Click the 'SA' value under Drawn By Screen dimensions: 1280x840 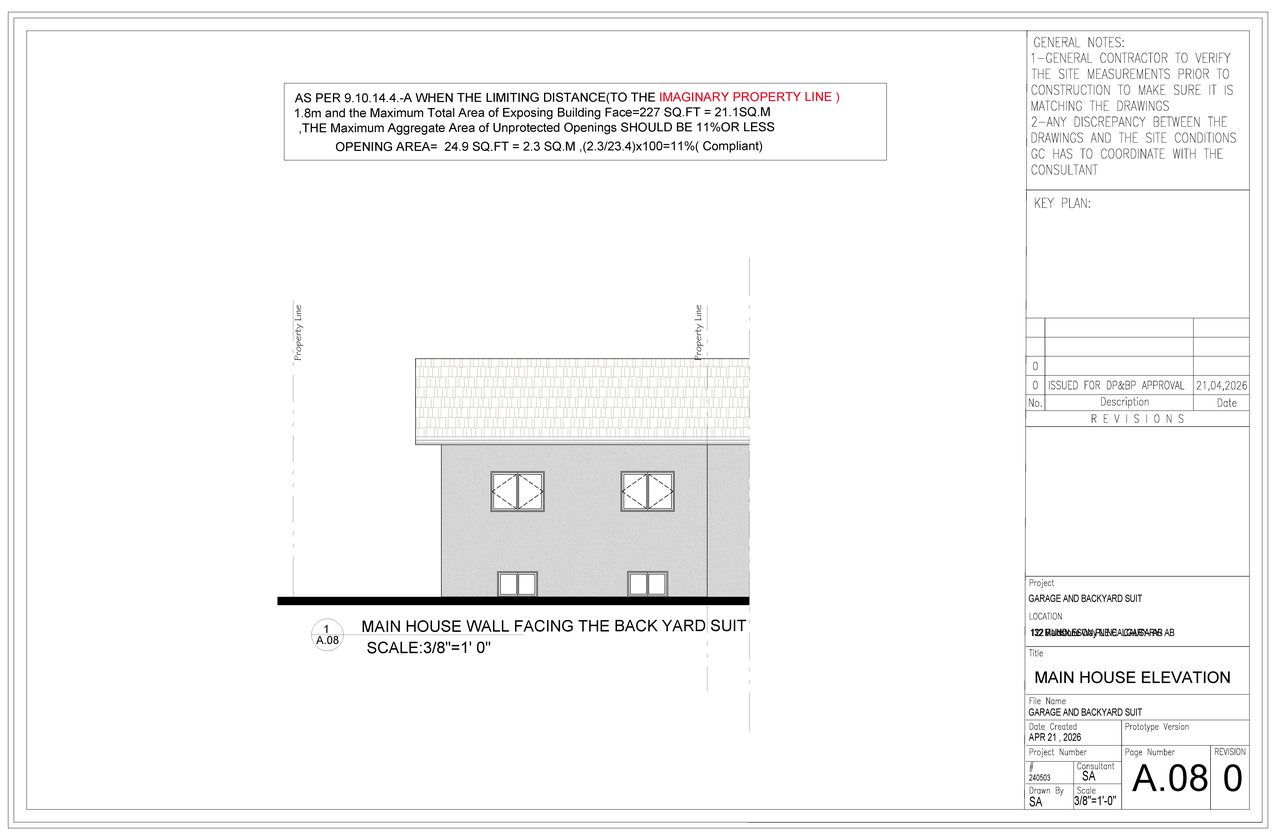click(1036, 802)
